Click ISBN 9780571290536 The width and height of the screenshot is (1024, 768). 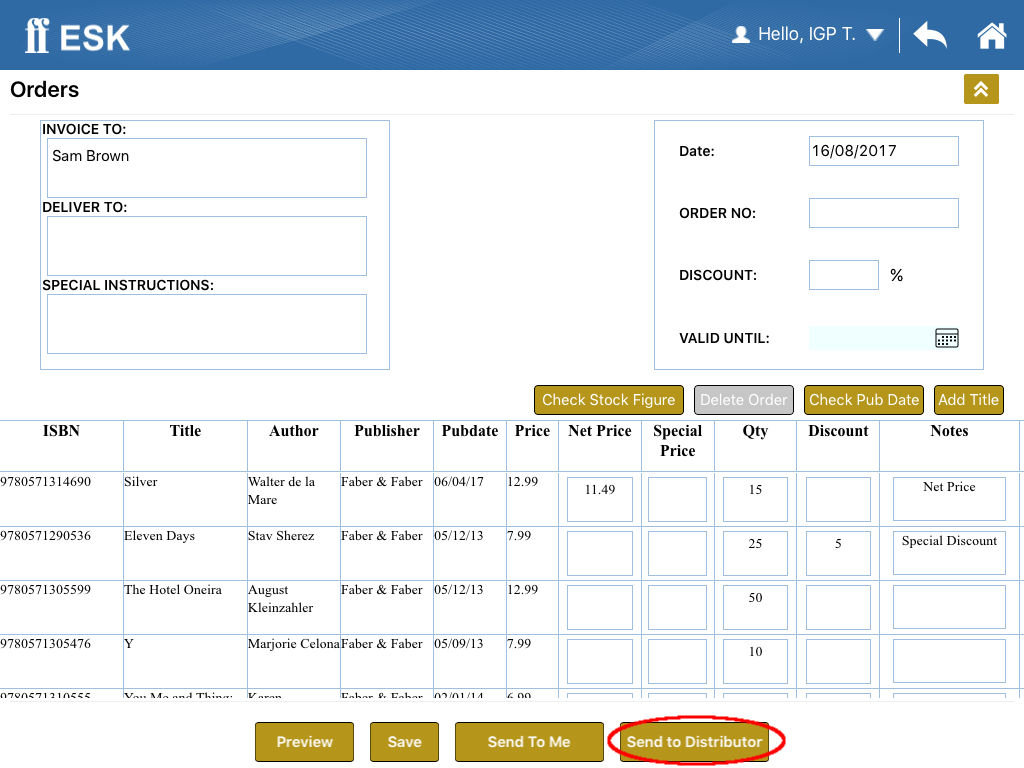[x=46, y=536]
